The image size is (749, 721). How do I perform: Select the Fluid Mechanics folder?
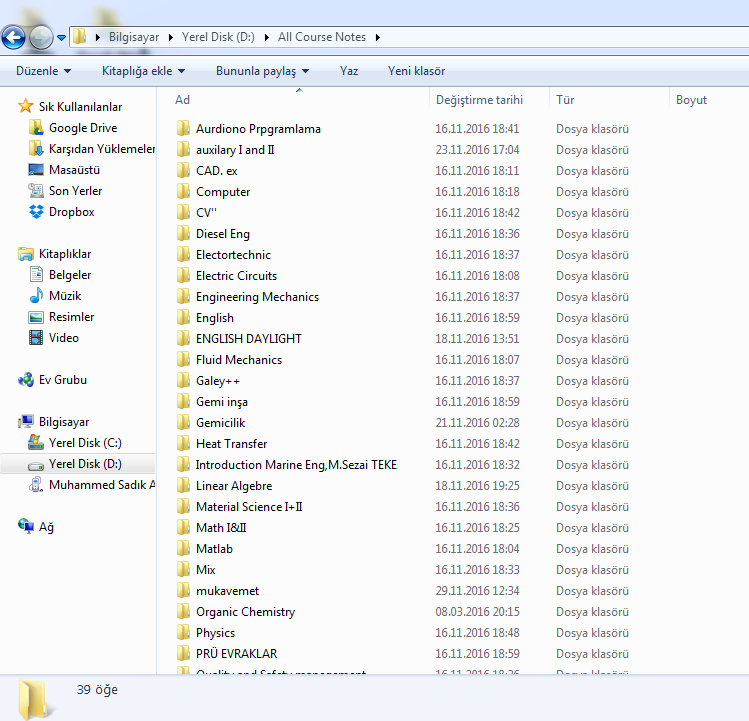click(238, 360)
